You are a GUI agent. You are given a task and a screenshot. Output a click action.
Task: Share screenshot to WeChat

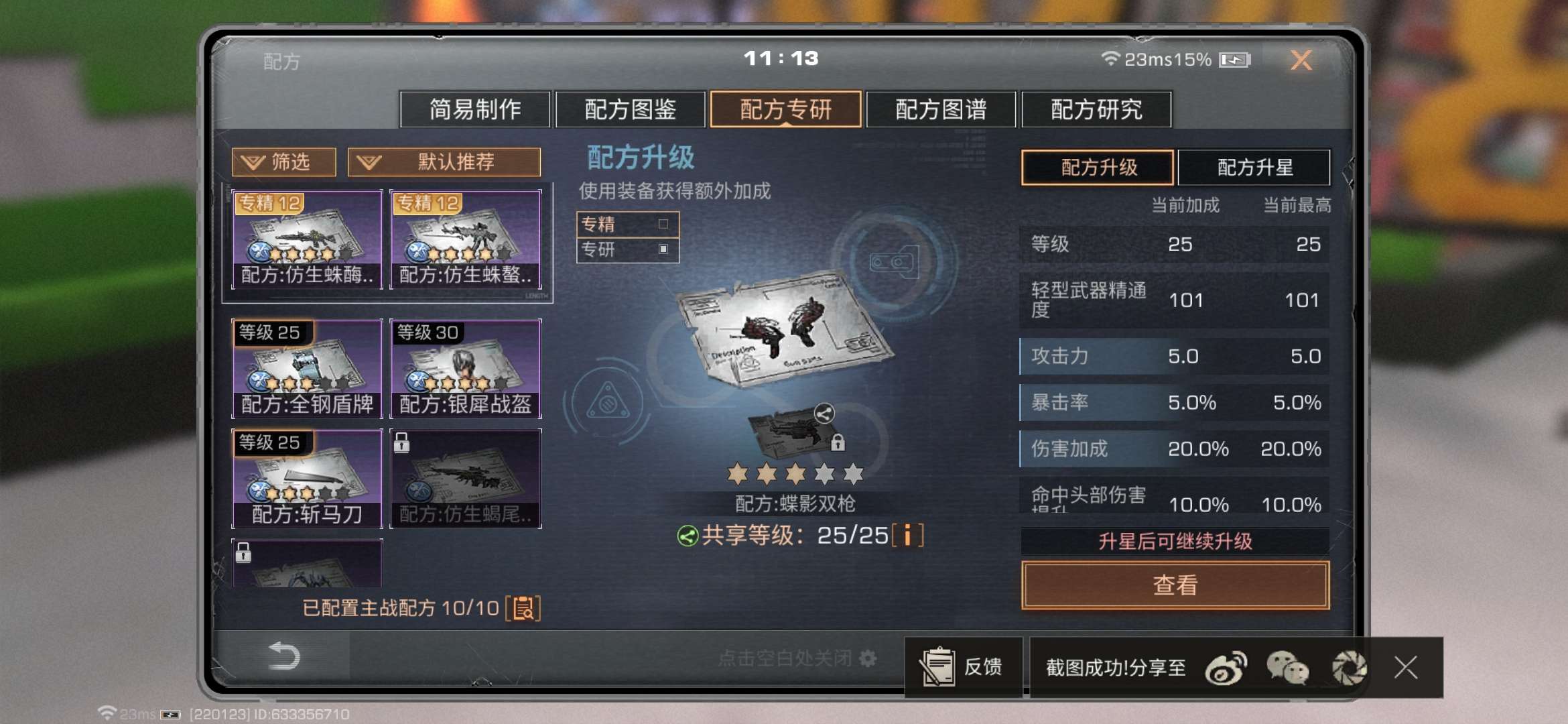tap(1287, 668)
